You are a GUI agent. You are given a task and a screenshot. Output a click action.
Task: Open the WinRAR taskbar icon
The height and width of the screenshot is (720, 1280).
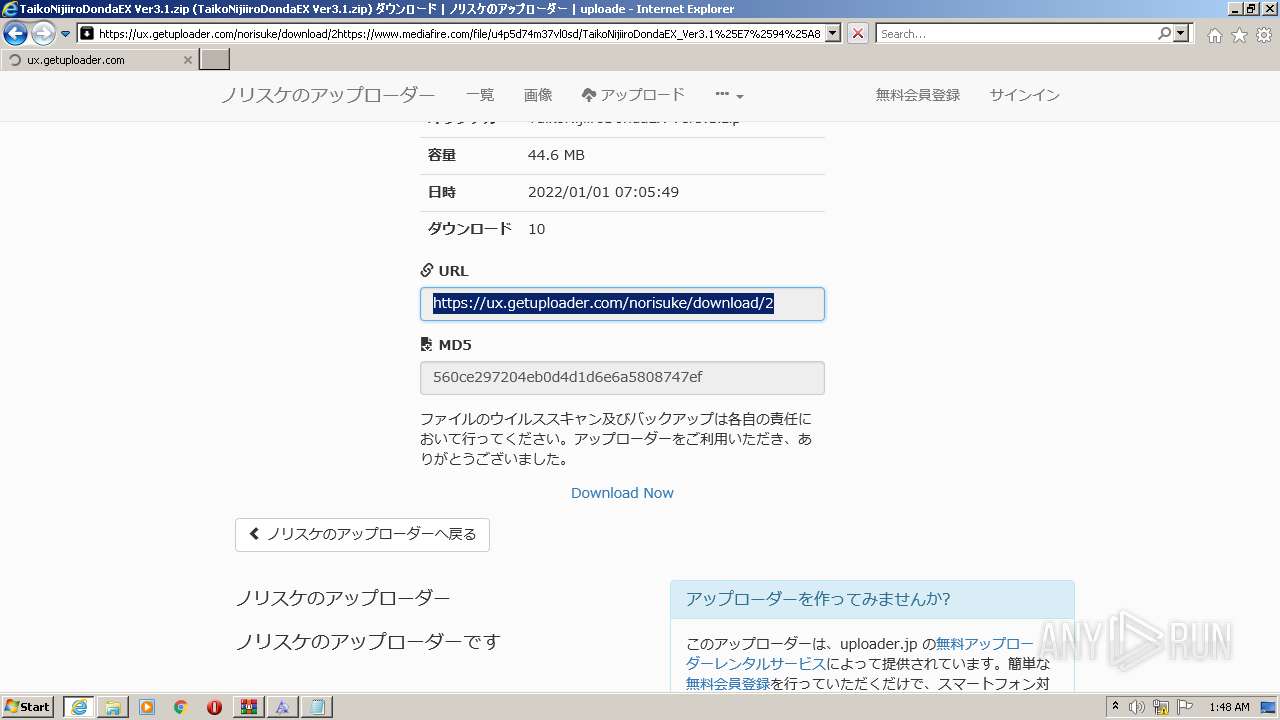(x=249, y=707)
